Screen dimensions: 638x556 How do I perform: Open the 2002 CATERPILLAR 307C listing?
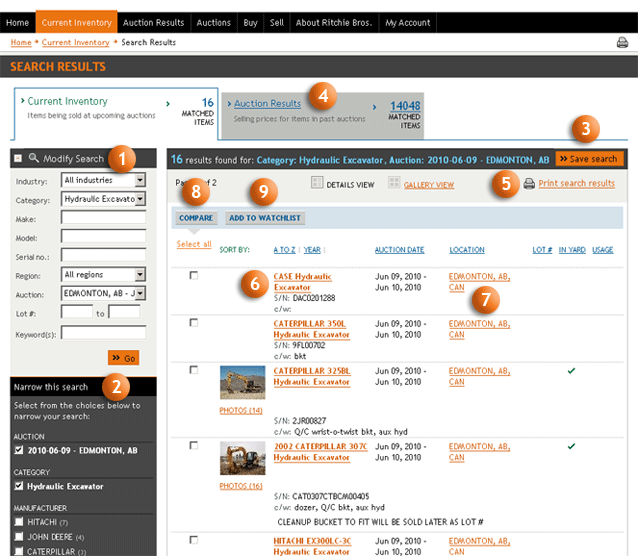click(321, 452)
